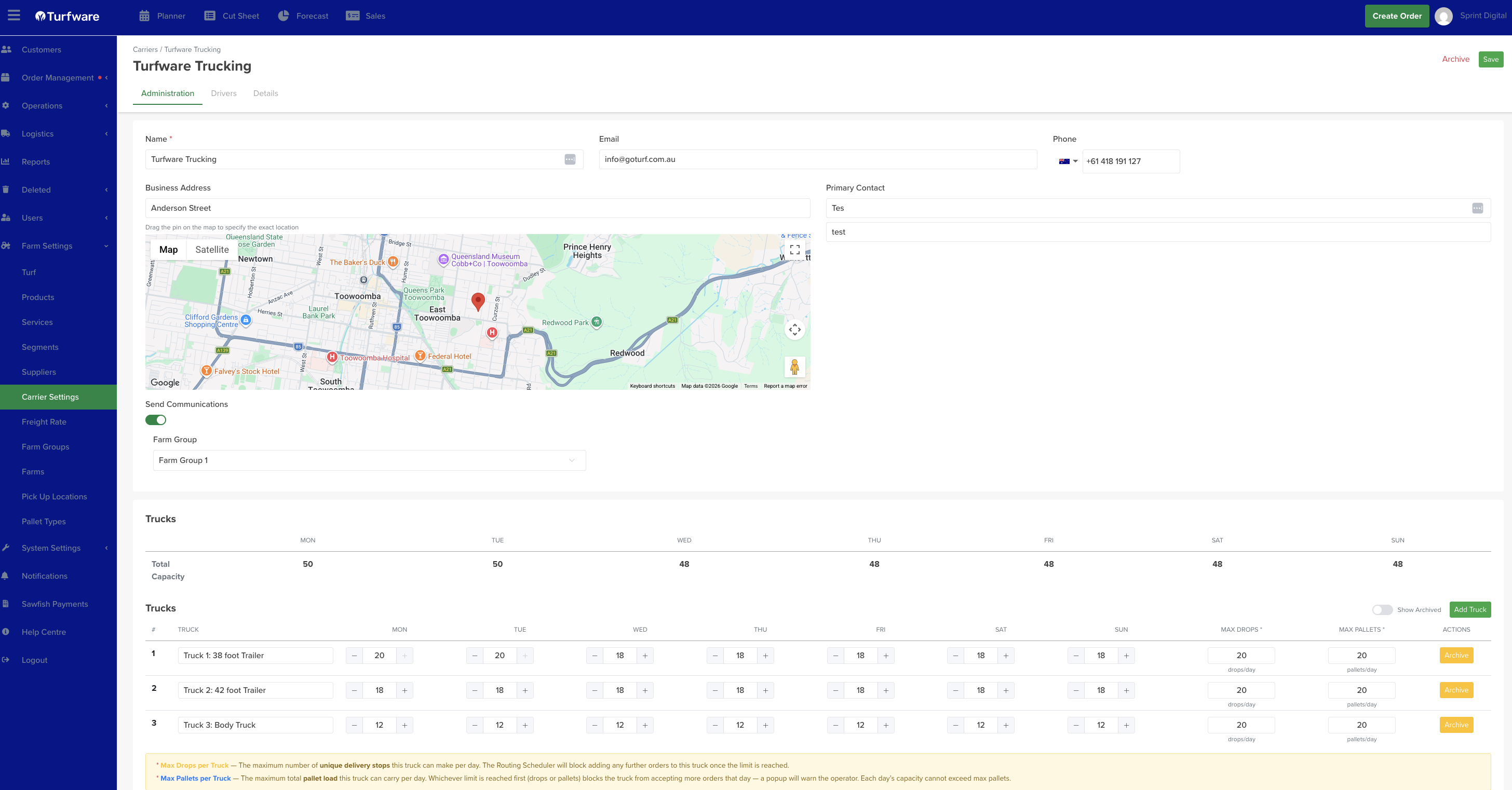The image size is (1512, 790).
Task: Click the red Archive carrier link
Action: 1455,59
